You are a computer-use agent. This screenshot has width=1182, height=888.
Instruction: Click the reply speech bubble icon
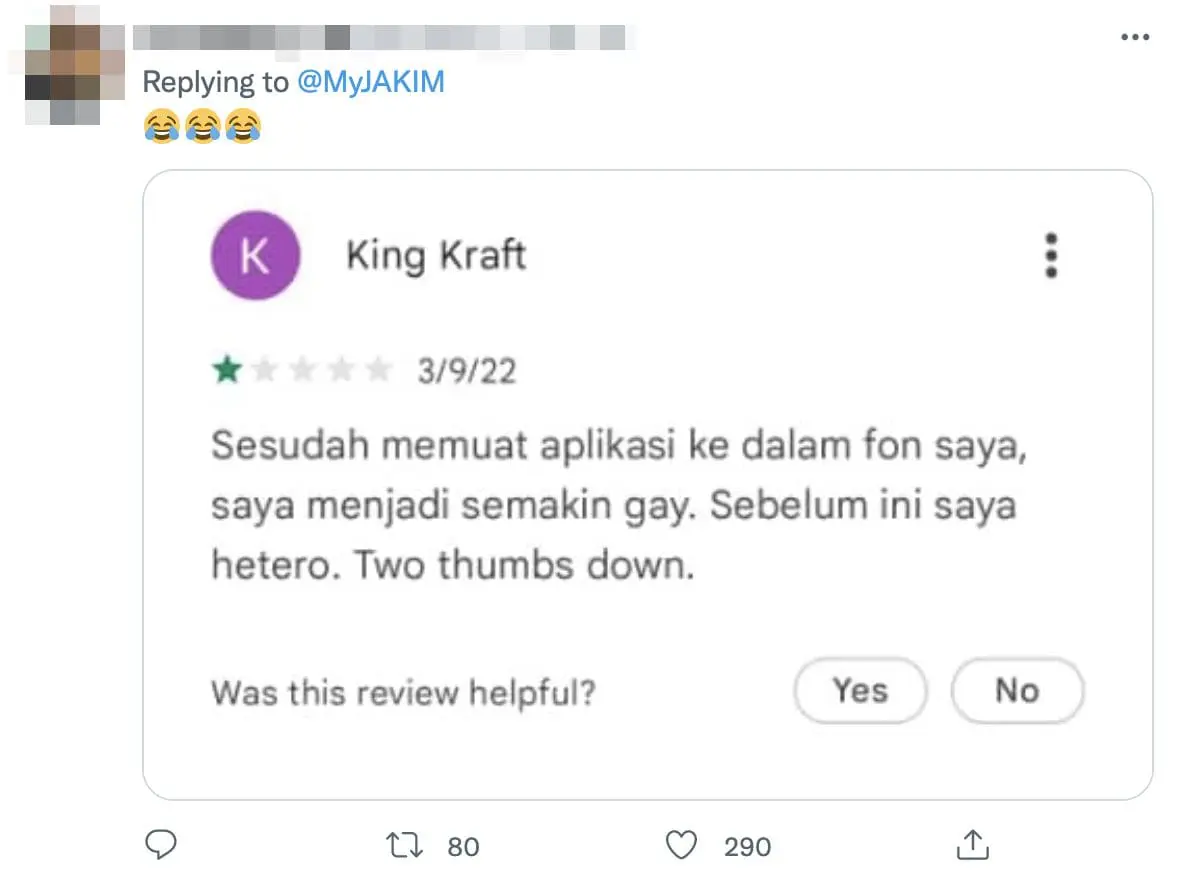[x=161, y=846]
